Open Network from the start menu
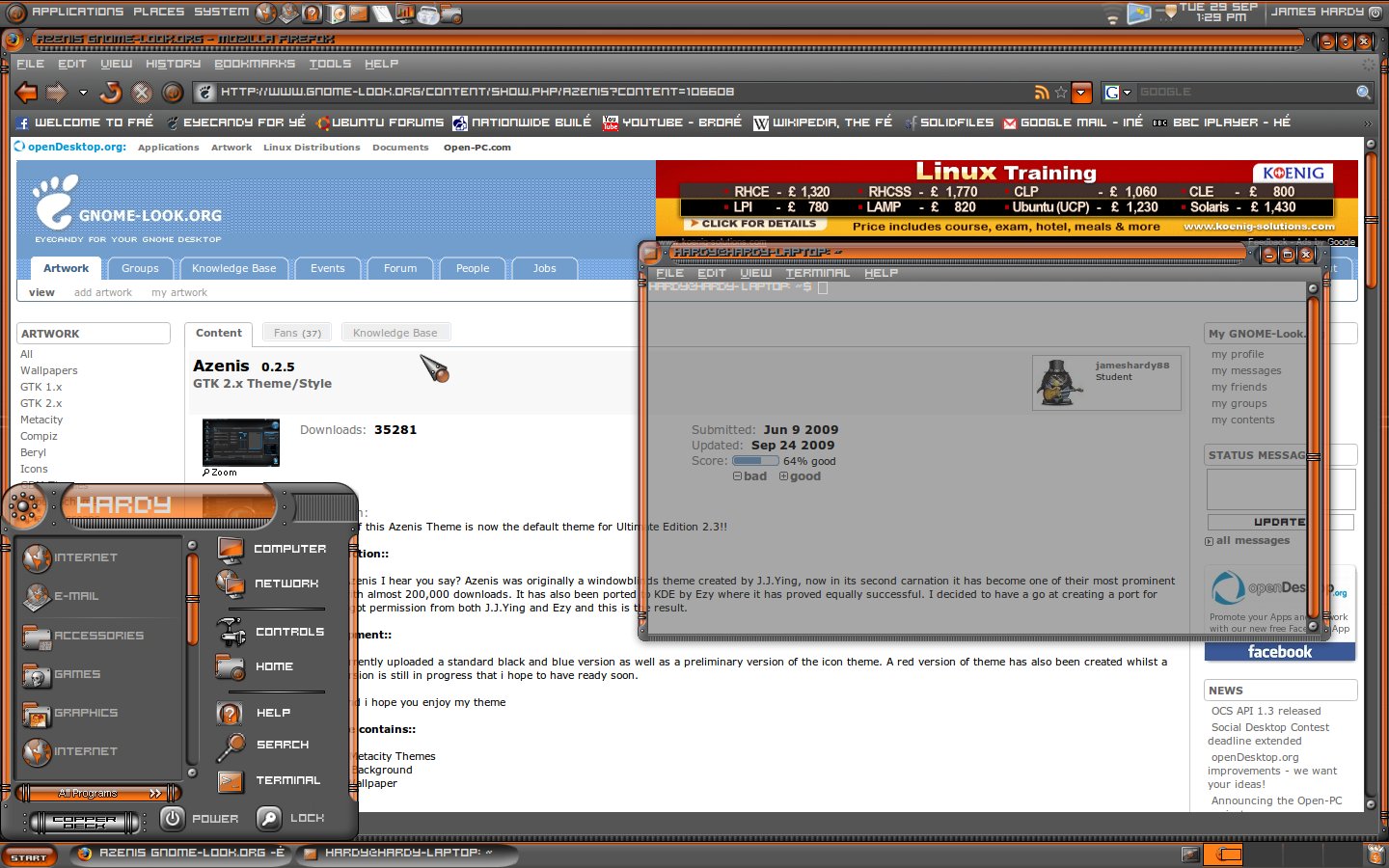The width and height of the screenshot is (1389, 868). pyautogui.click(x=269, y=583)
